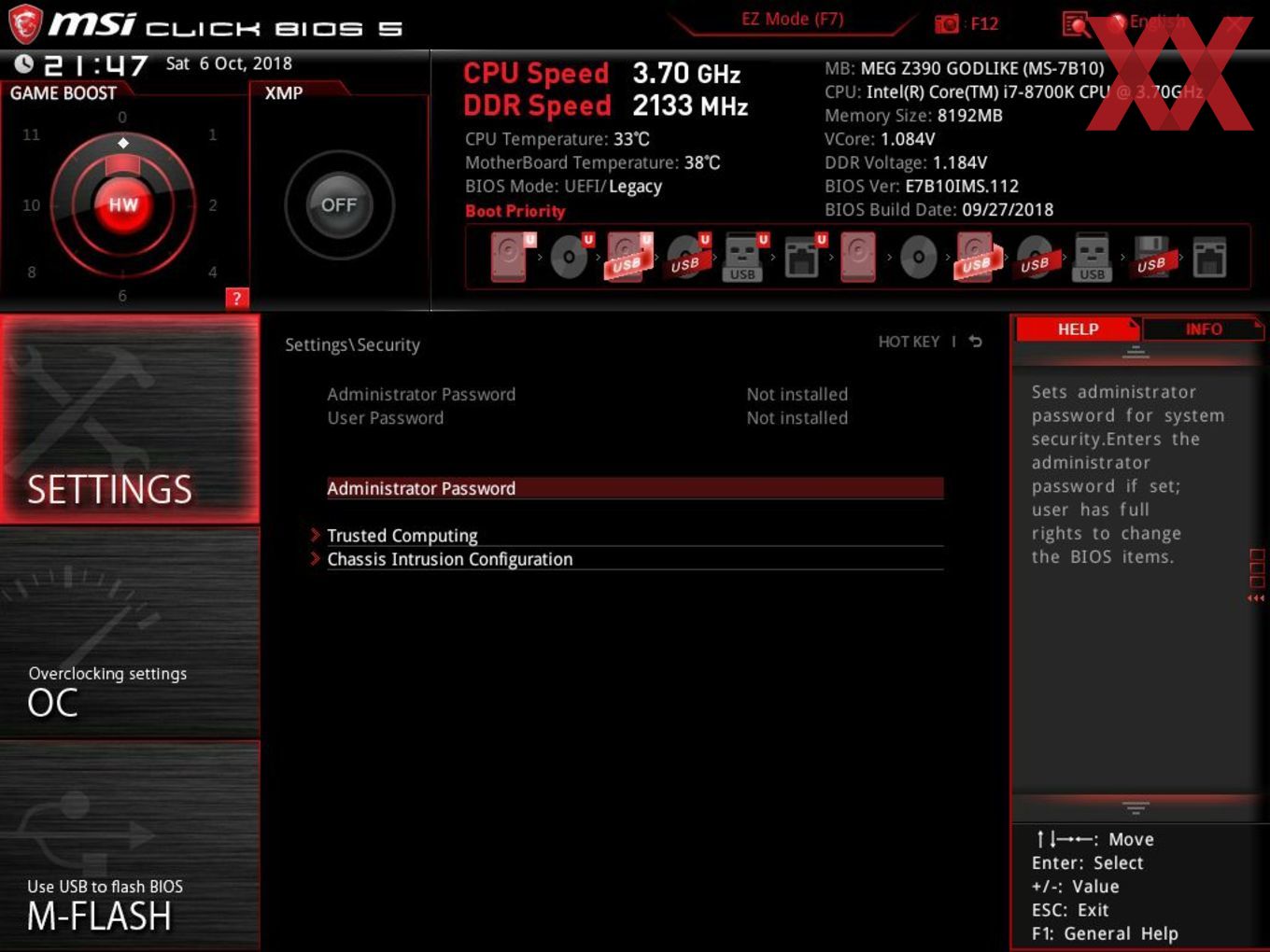Select the highlighted Administrator Password entry
The image size is (1270, 952).
click(635, 488)
